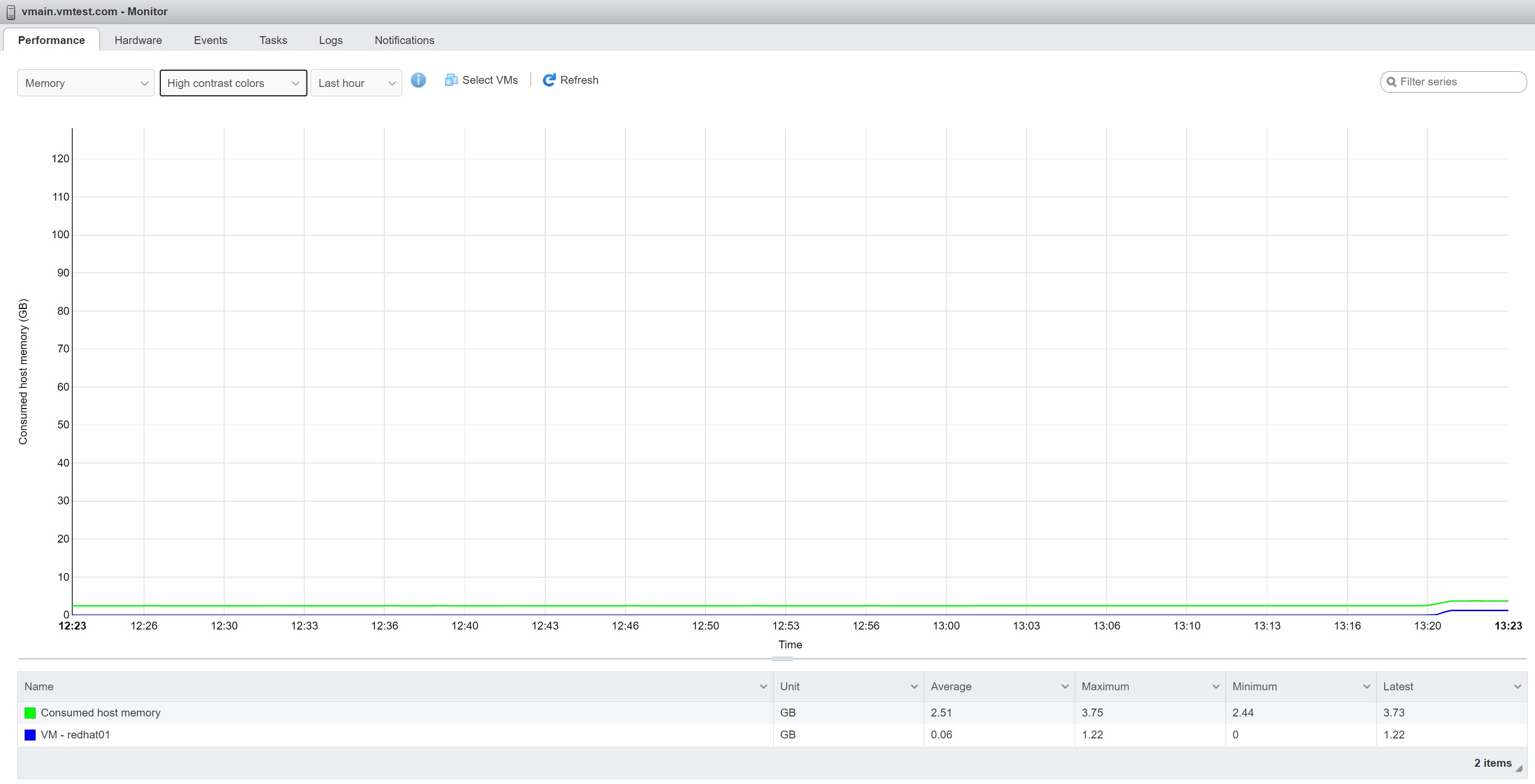Click the blue VM - redhat01 swatch

30,735
